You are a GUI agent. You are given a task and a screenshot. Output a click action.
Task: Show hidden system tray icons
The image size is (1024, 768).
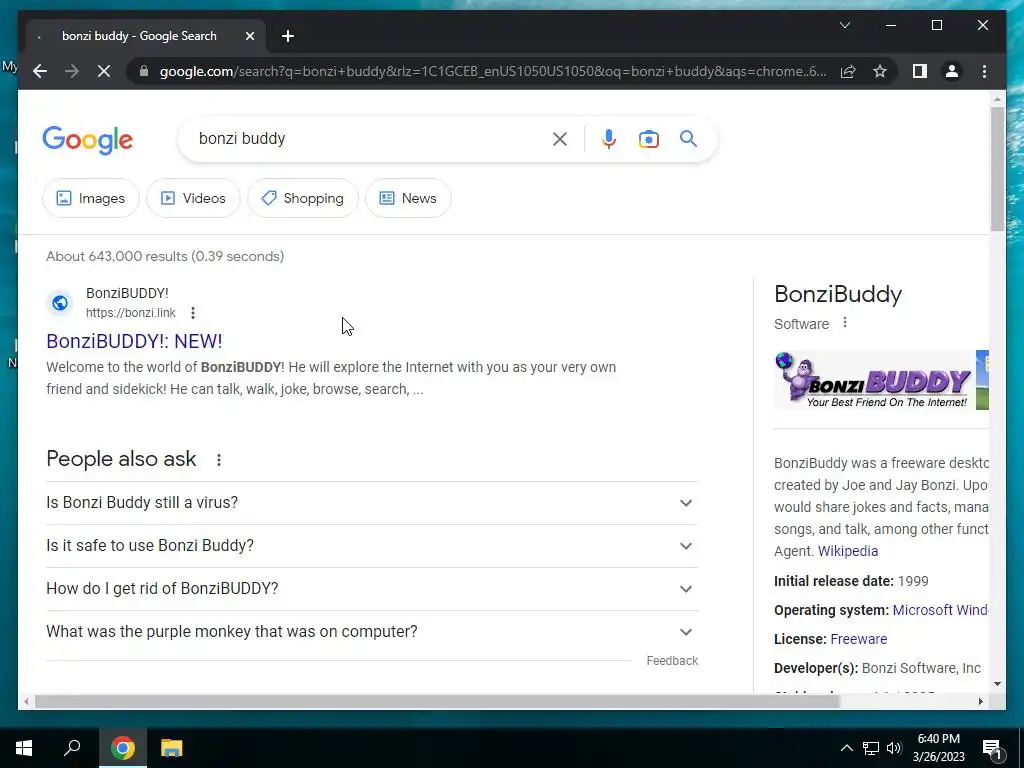[x=846, y=748]
